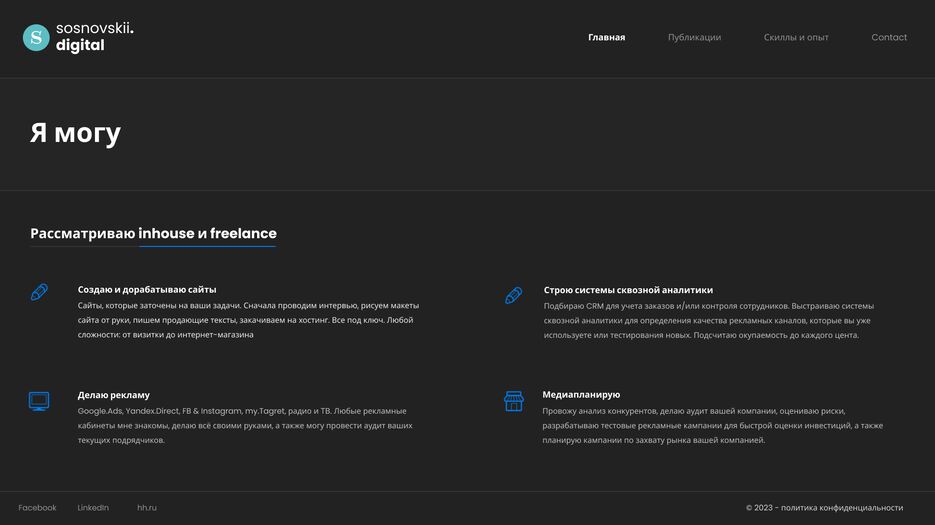Image resolution: width=935 pixels, height=525 pixels.
Task: Open the LinkedIn footer link
Action: coord(93,508)
